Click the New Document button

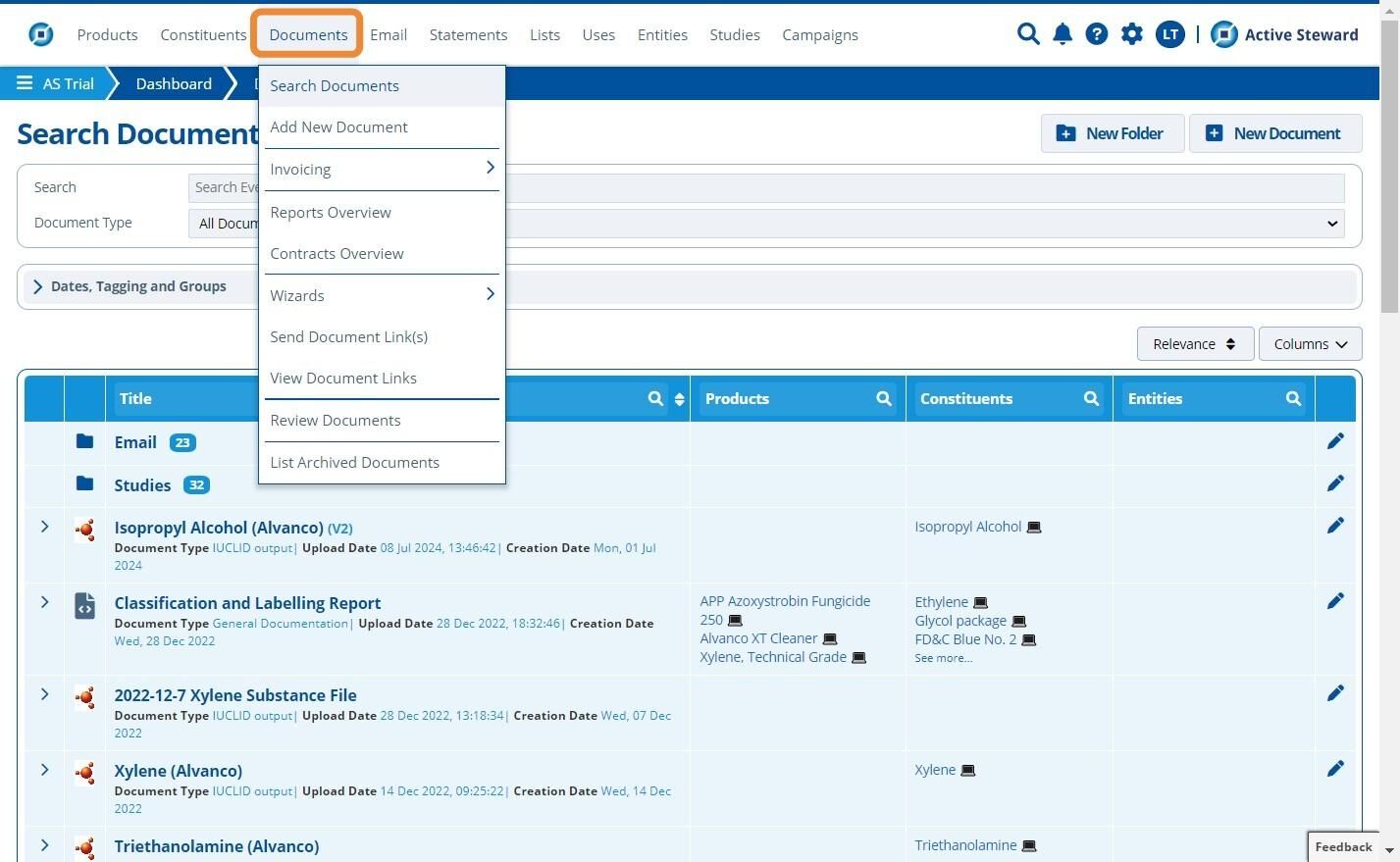point(1275,133)
